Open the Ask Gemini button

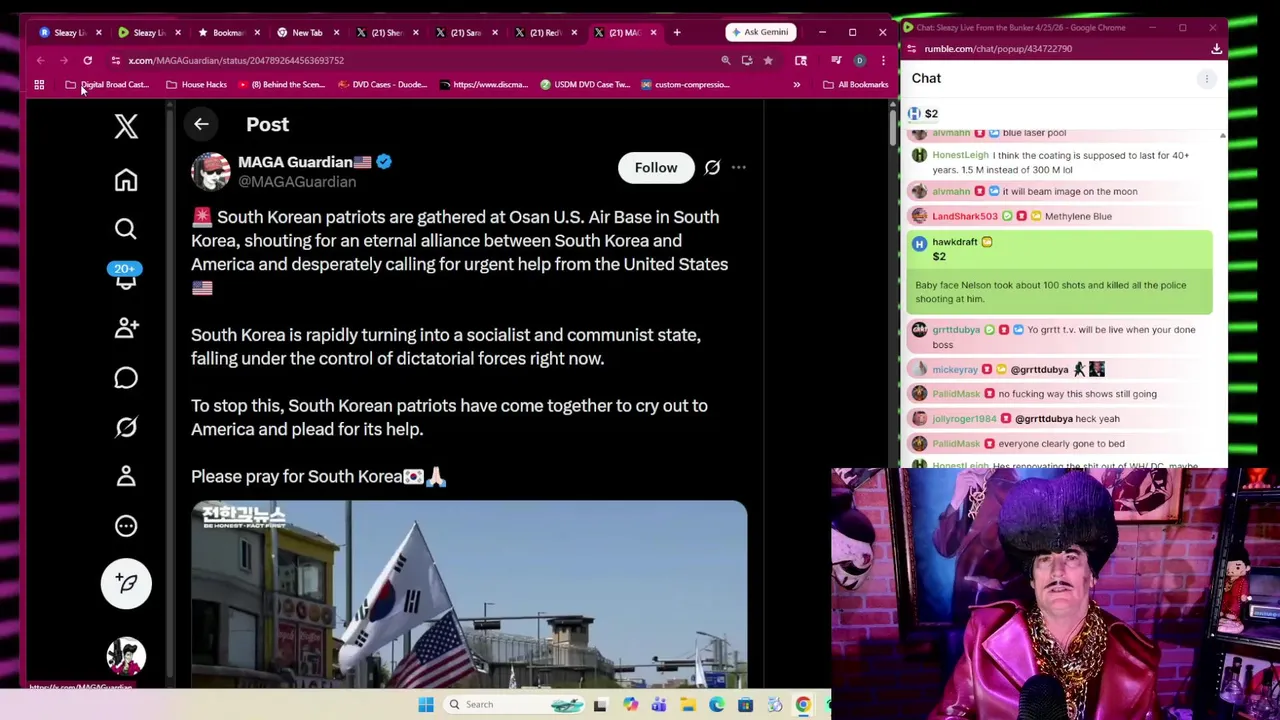tap(761, 32)
